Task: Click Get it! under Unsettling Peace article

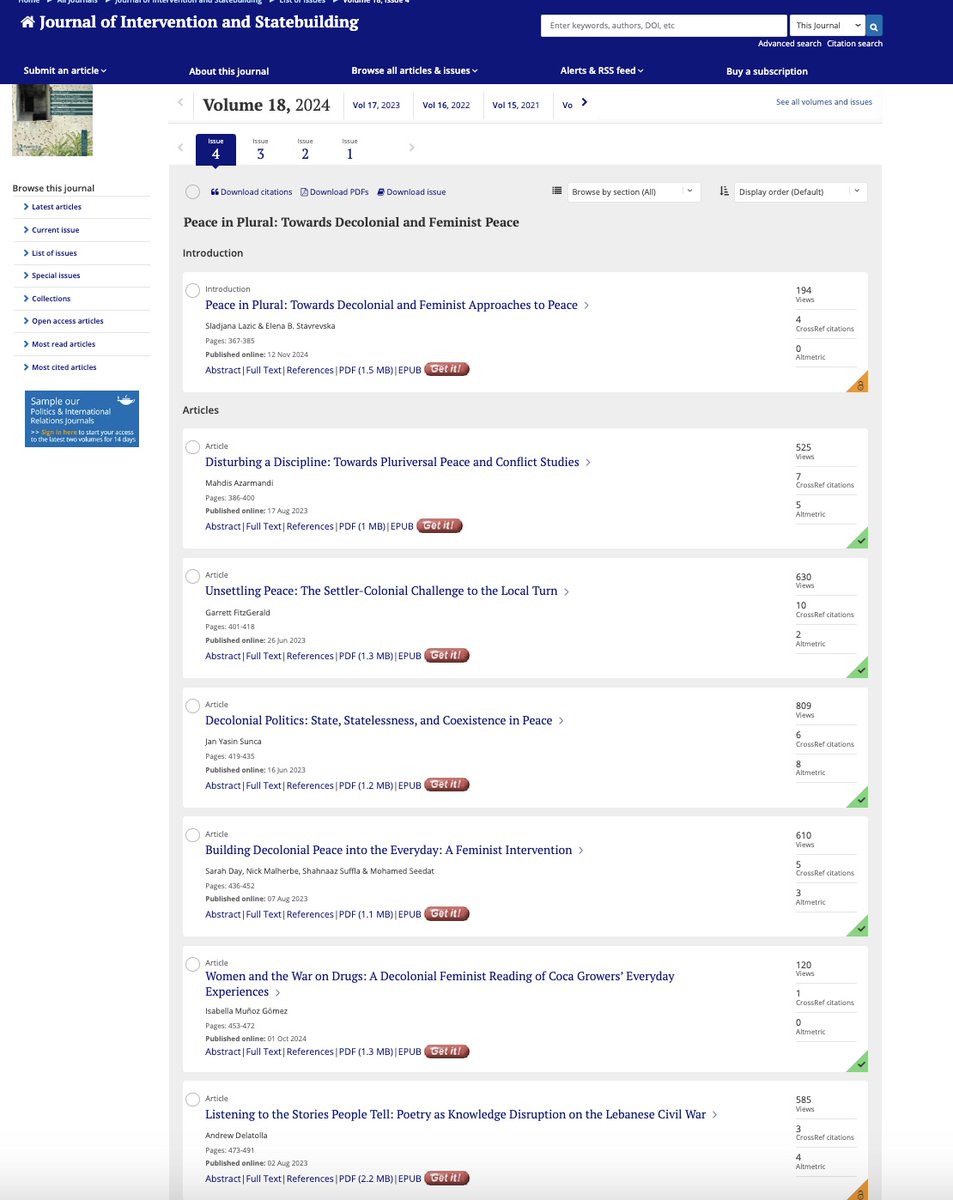Action: (447, 656)
